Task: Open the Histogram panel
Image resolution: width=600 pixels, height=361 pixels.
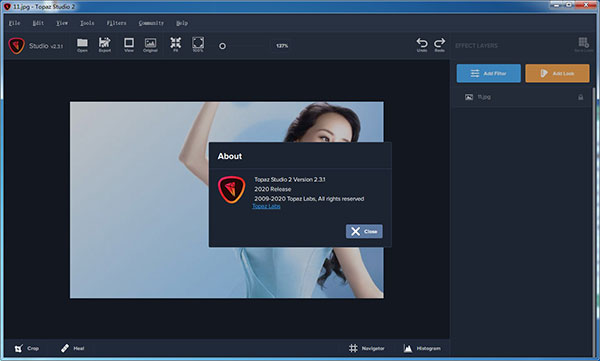Action: tap(422, 348)
